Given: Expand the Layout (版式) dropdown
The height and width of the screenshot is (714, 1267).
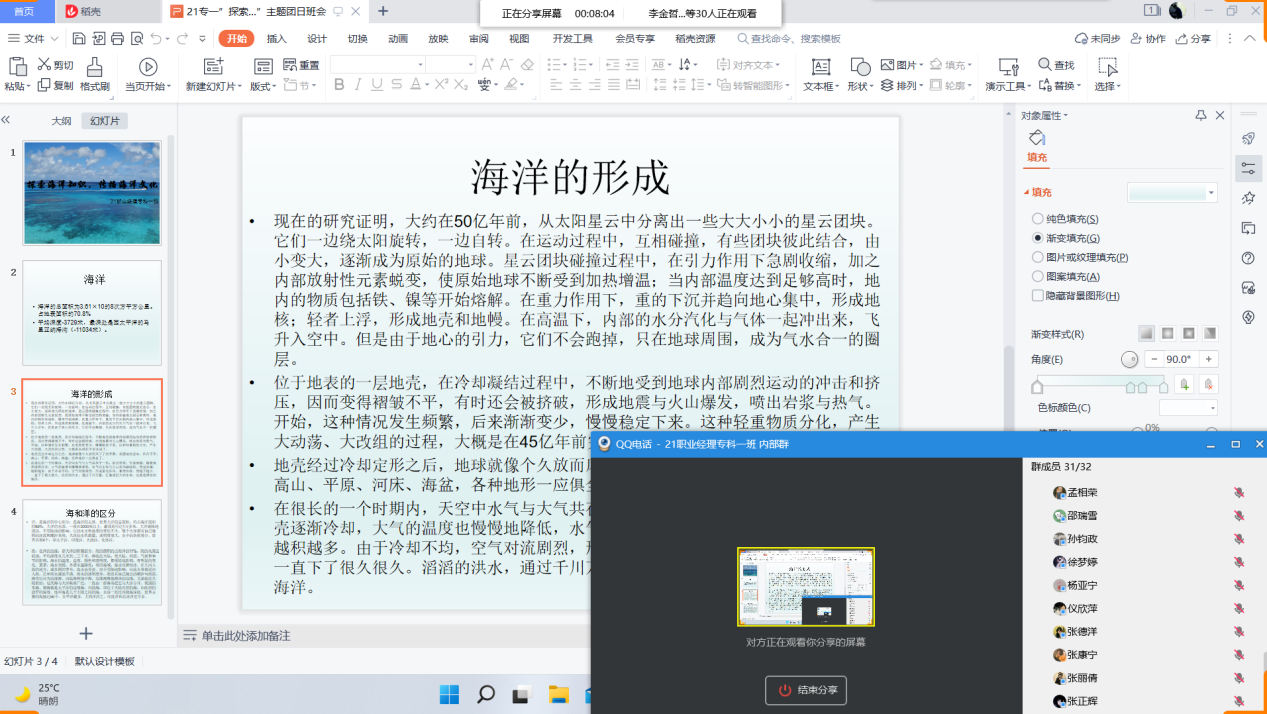Looking at the screenshot, I should (x=263, y=86).
